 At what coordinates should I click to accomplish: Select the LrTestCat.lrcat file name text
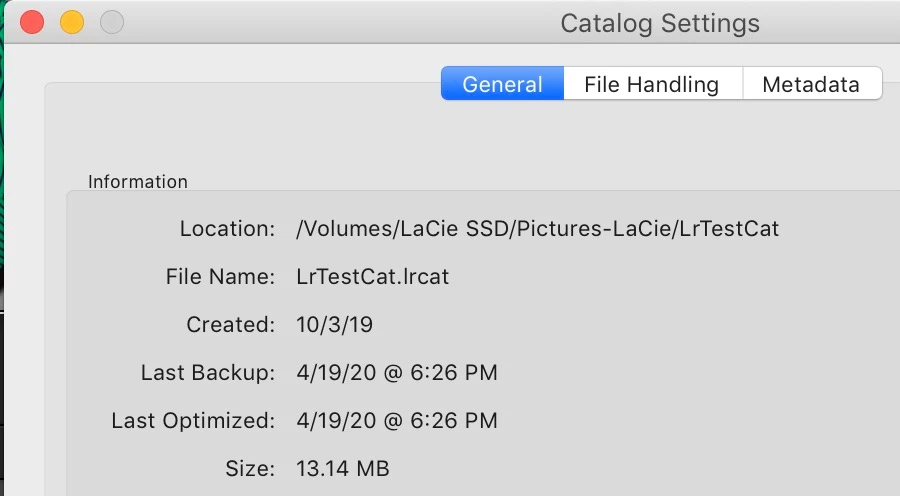(373, 277)
